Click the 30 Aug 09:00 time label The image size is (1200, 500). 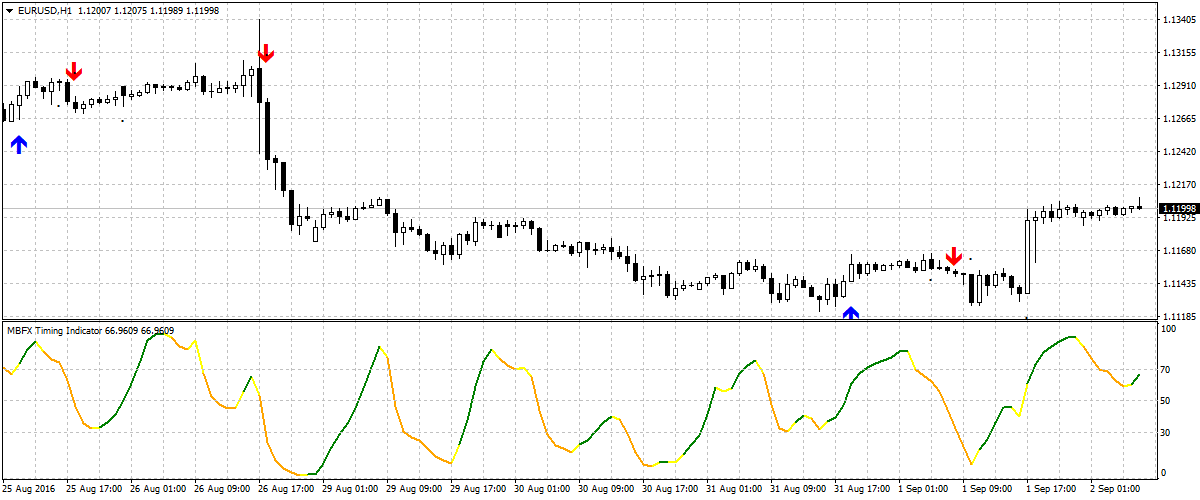(607, 490)
